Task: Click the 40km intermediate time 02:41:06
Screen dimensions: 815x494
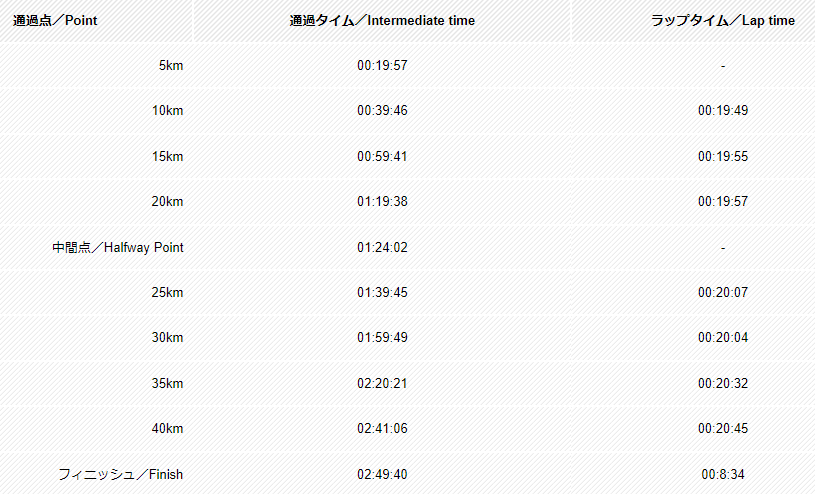Action: pos(382,429)
